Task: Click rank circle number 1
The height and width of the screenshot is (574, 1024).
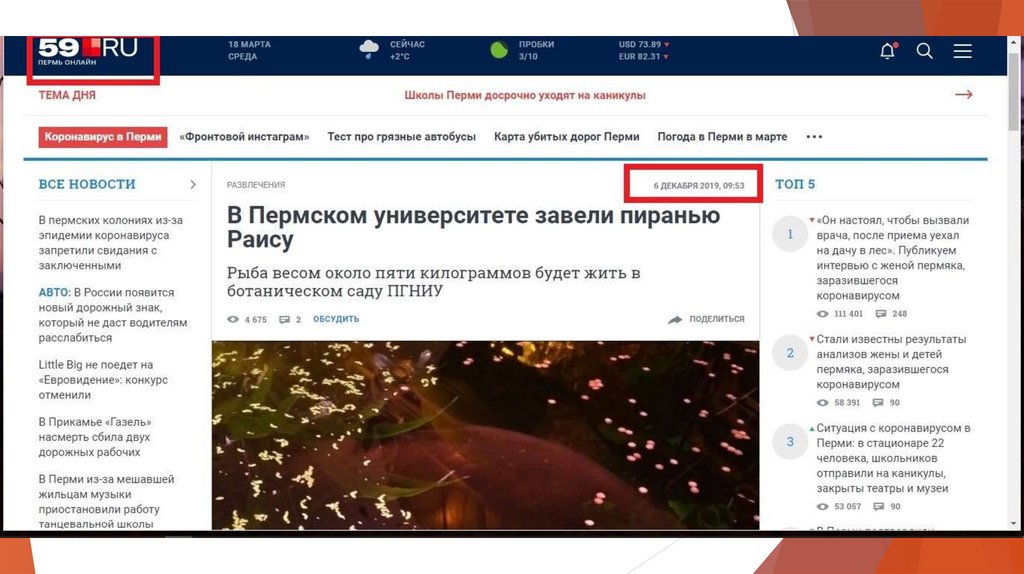Action: tap(790, 234)
